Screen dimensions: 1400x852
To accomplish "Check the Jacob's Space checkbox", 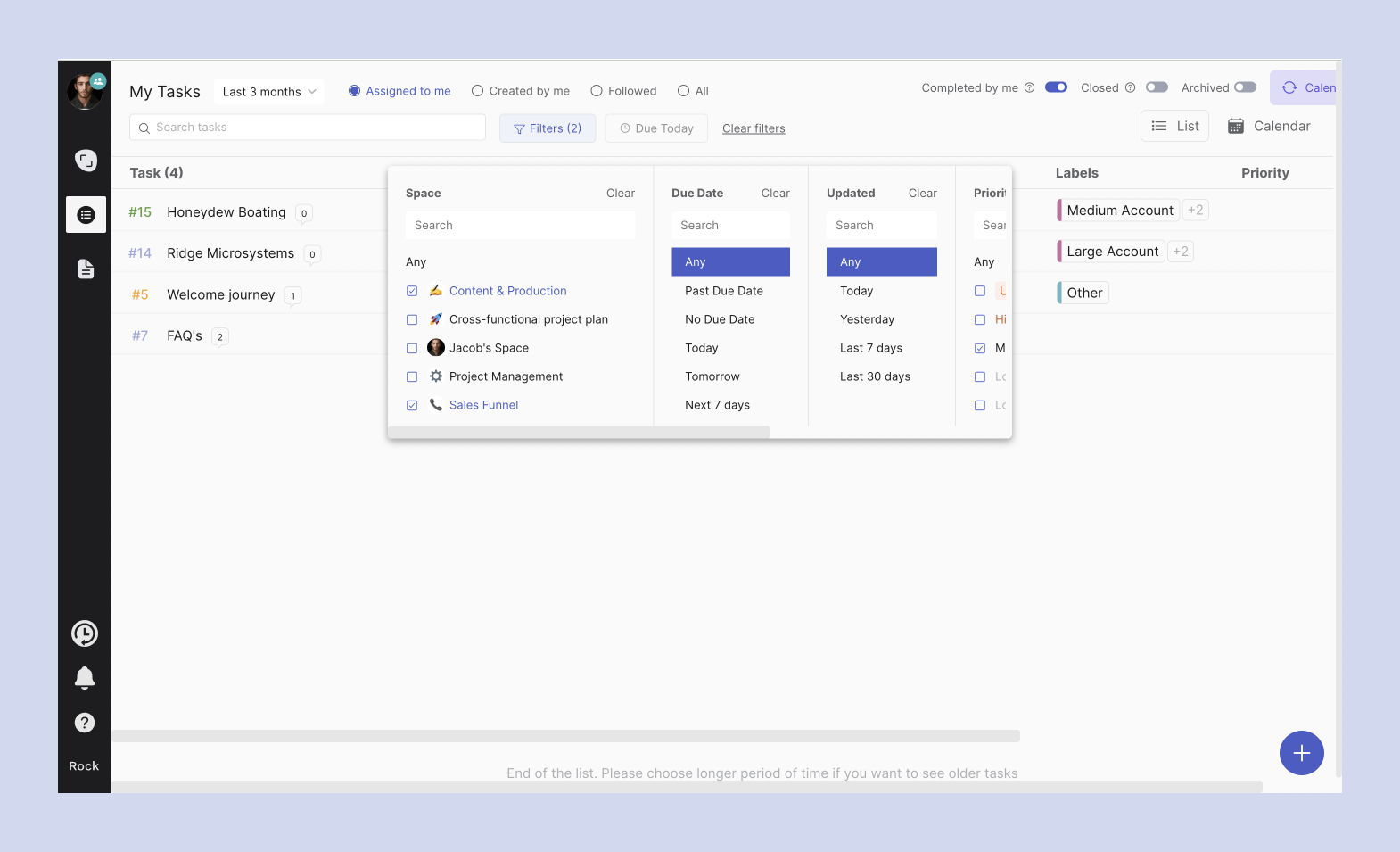I will click(412, 348).
